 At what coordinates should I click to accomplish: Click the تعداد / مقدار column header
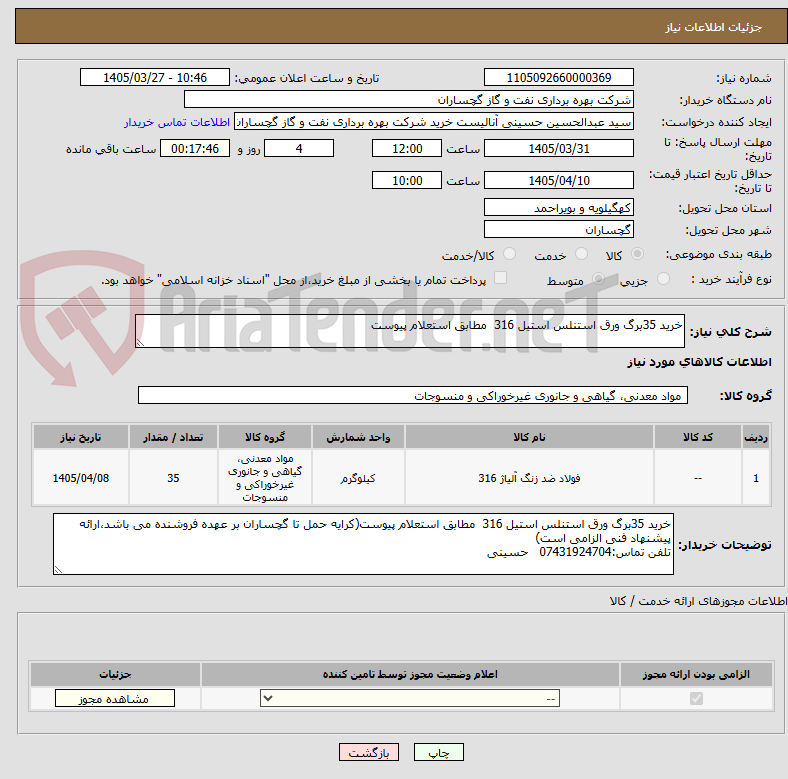coord(173,437)
